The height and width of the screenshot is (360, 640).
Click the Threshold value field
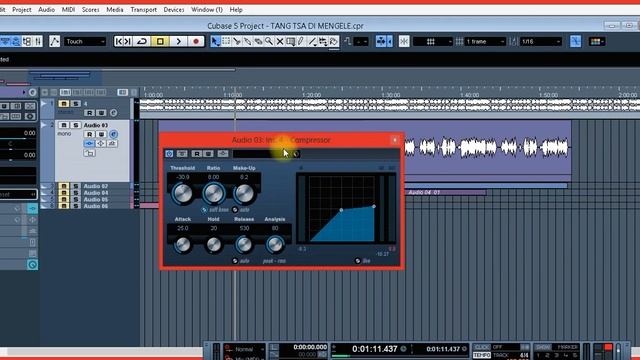click(x=183, y=177)
